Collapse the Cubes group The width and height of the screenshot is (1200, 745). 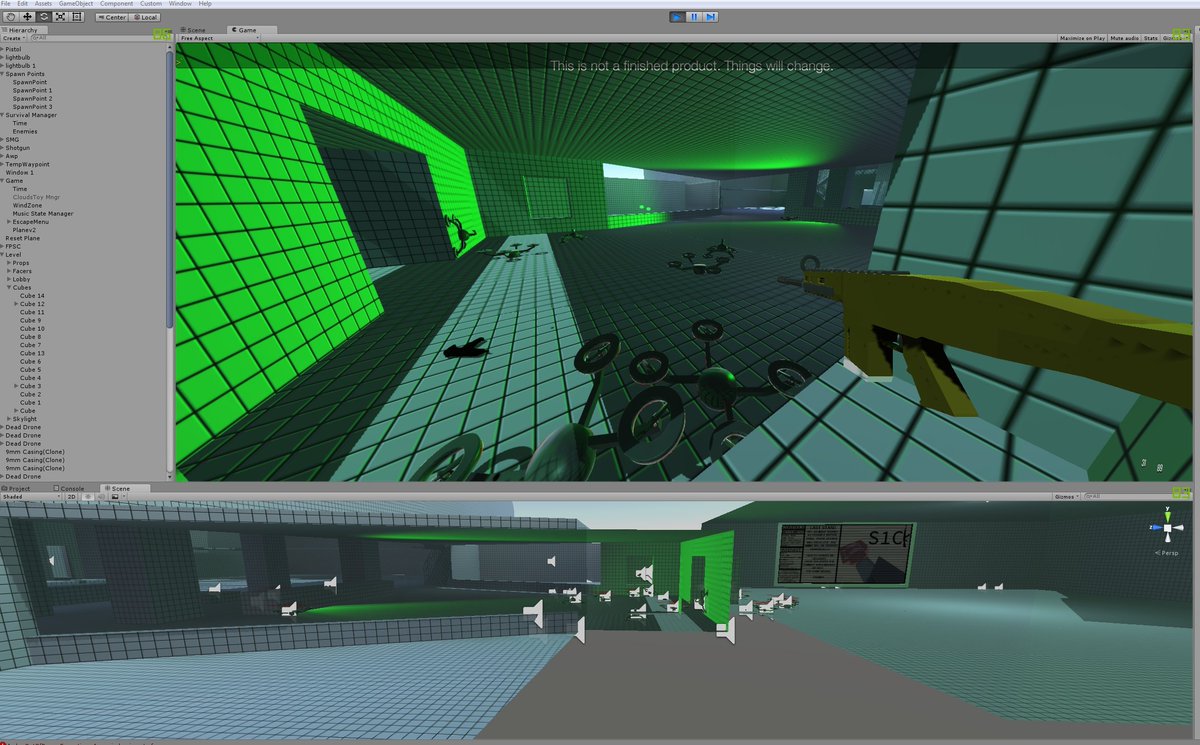tap(9, 288)
